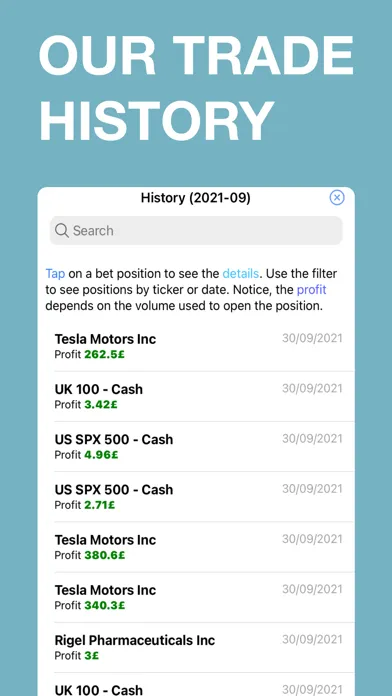The height and width of the screenshot is (696, 392).
Task: Click the 380.6£ profit value
Action: click(105, 555)
